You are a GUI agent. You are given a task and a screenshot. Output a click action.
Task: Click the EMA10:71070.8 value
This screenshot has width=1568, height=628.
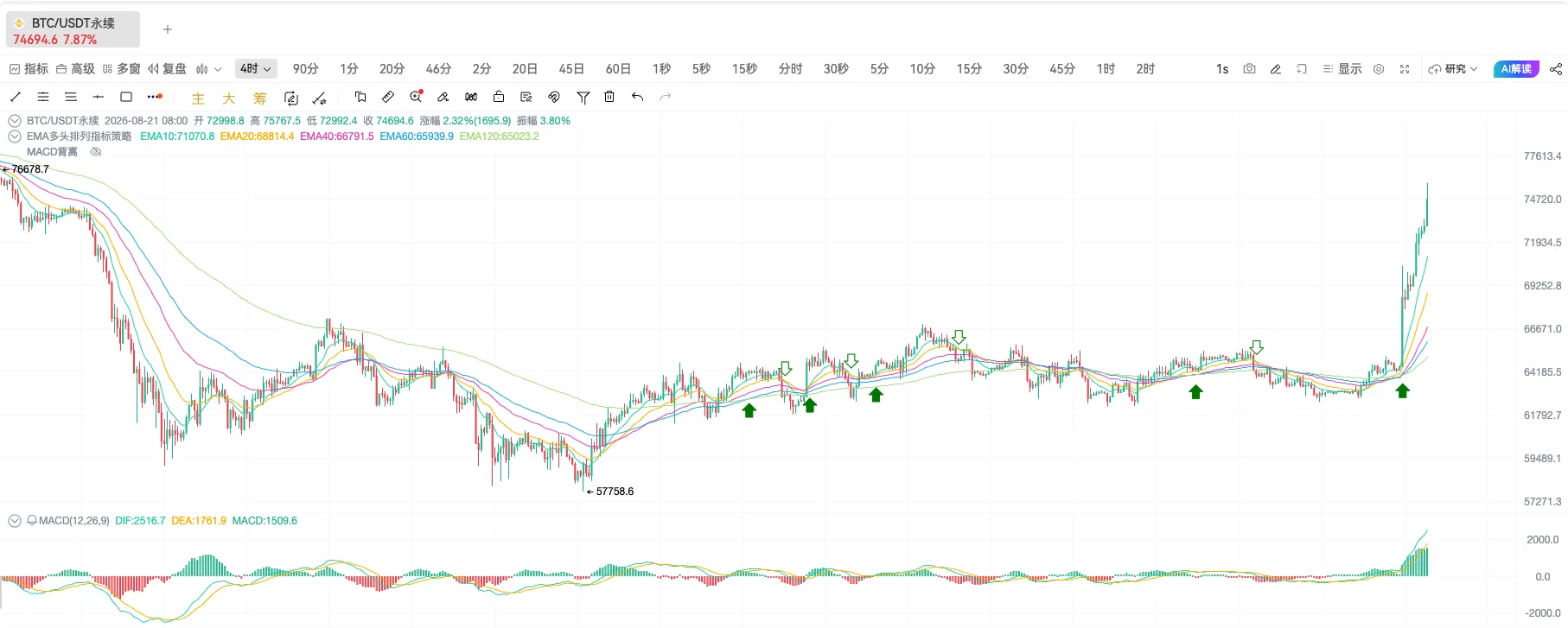click(x=177, y=136)
